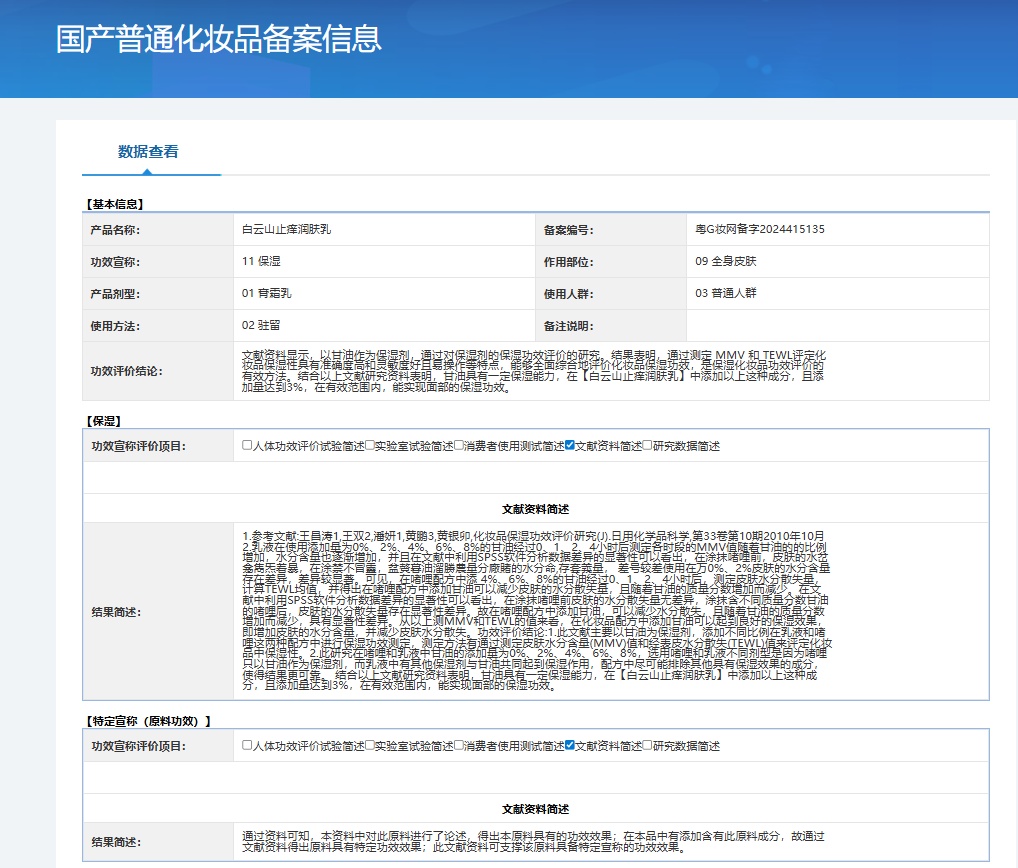
Task: Click the 使用人群 label
Action: 568,294
